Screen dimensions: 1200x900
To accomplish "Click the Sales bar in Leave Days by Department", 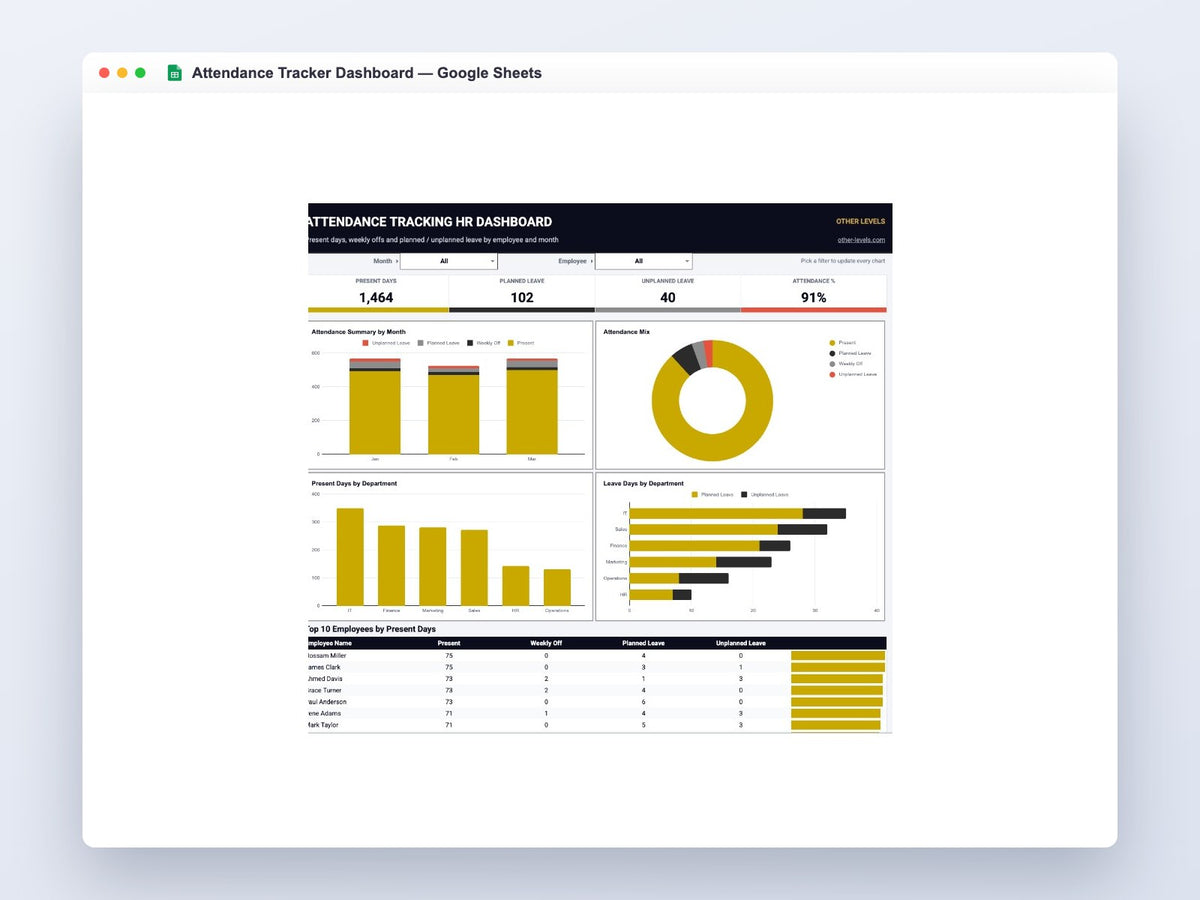I will (x=728, y=529).
